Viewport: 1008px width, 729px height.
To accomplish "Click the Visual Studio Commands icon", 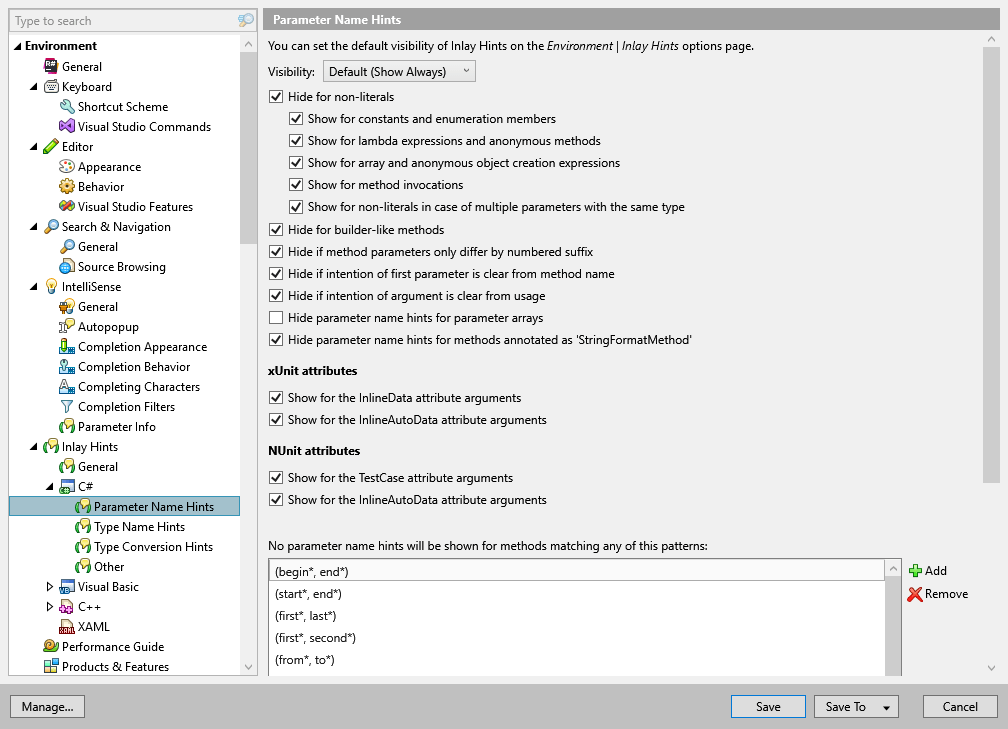I will 67,126.
